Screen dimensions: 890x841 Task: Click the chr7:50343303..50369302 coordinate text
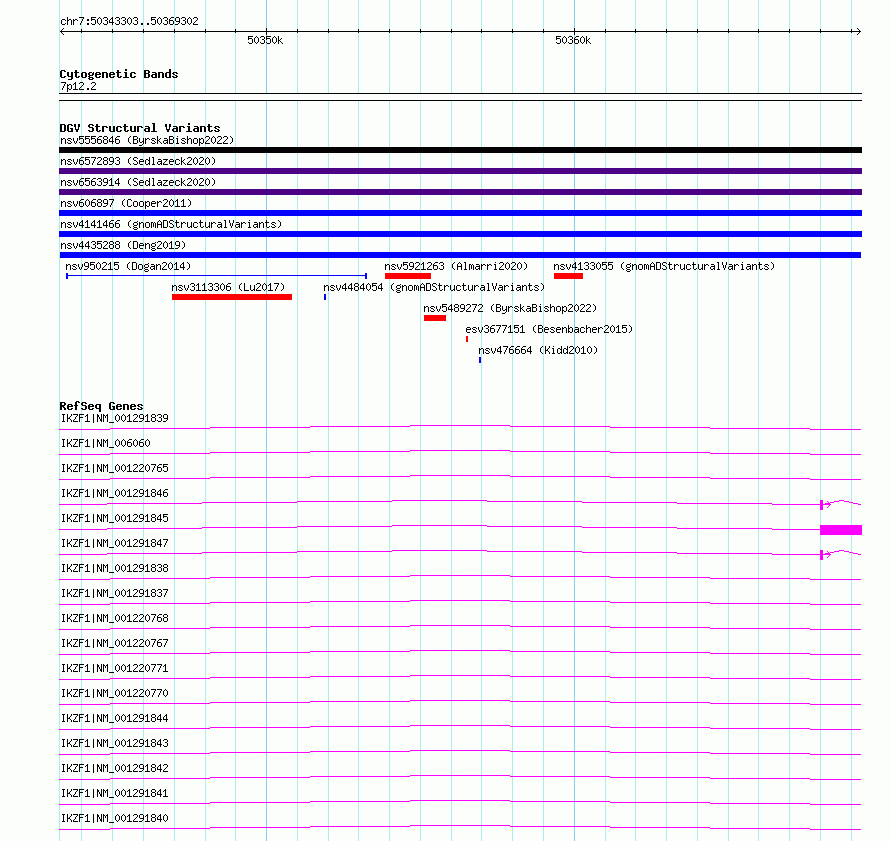click(129, 21)
